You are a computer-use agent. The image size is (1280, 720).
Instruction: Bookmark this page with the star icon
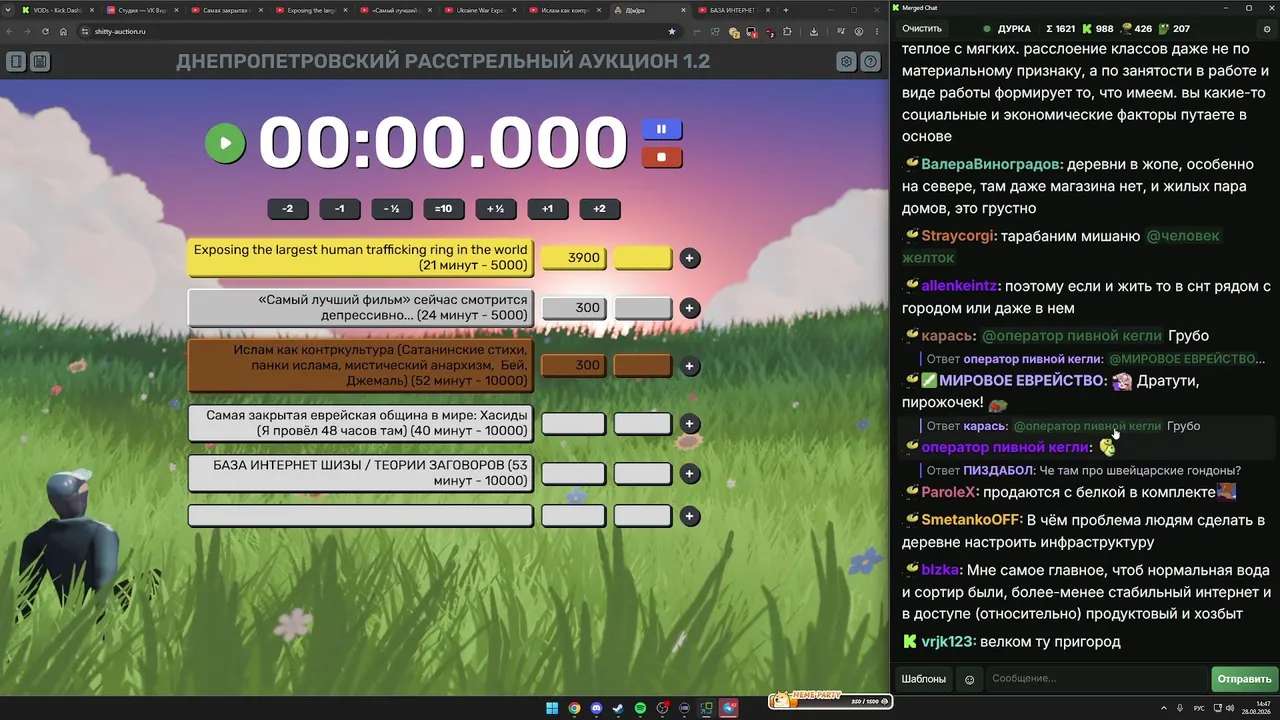(x=671, y=31)
